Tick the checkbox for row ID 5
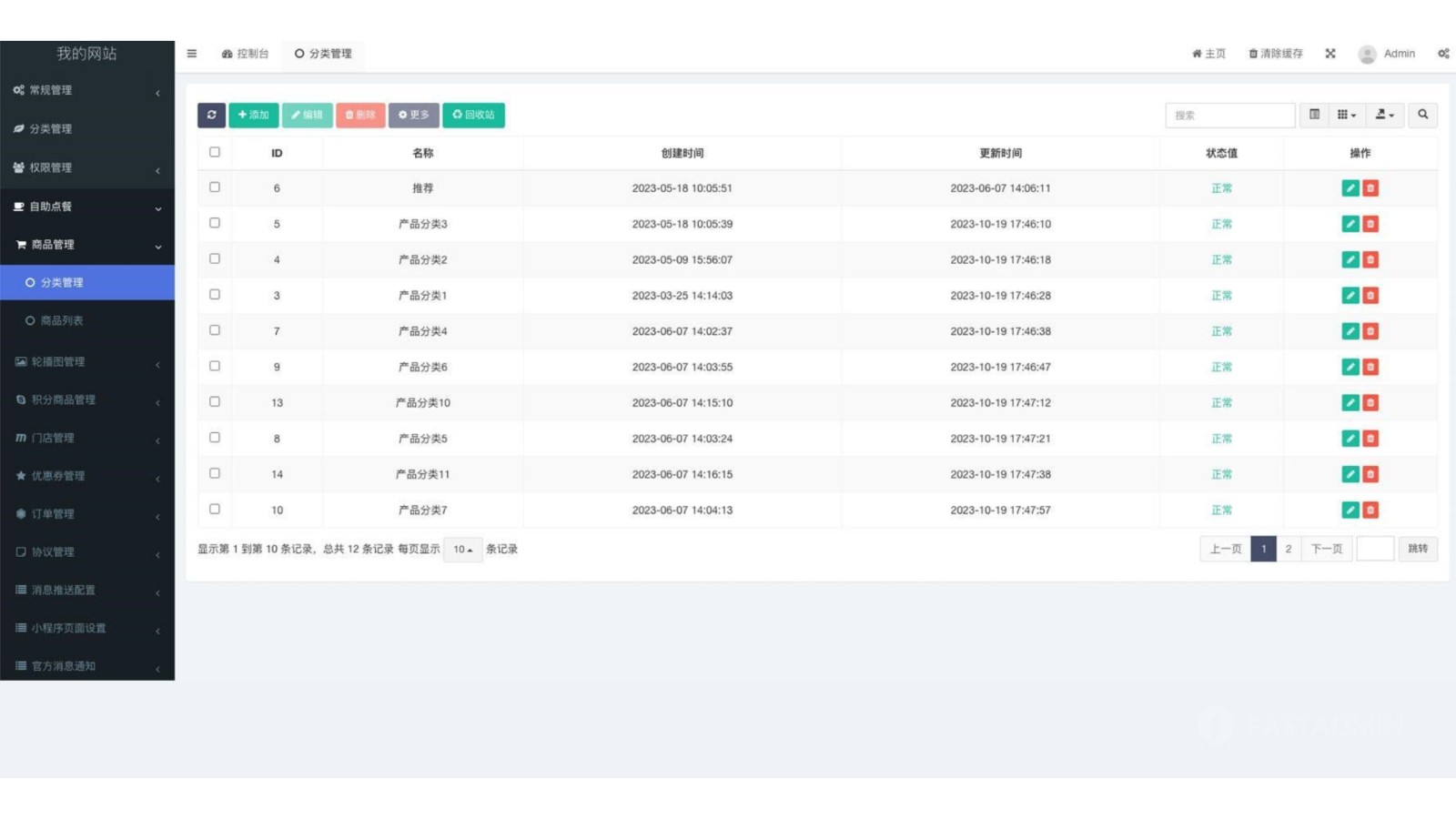 pyautogui.click(x=215, y=222)
